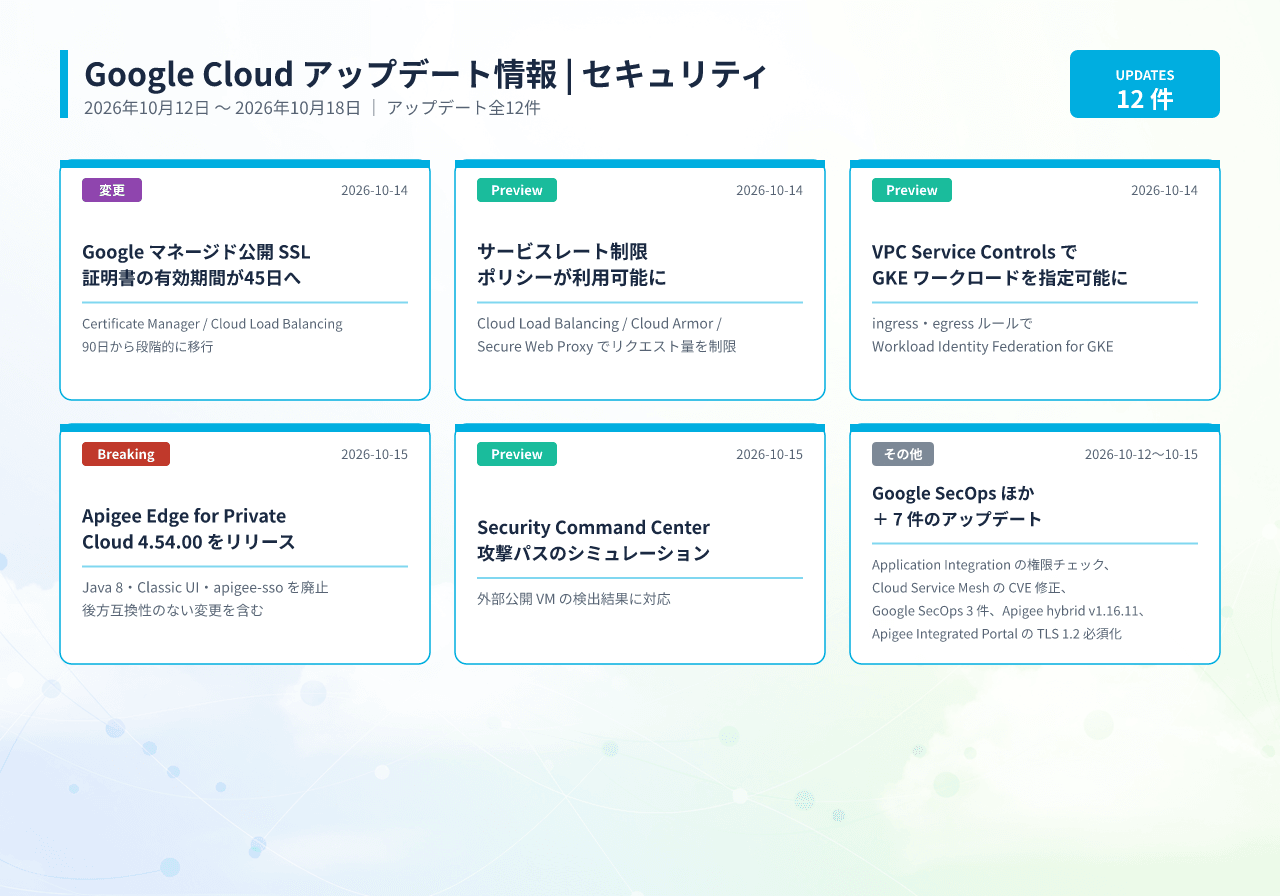Screen dimensions: 1280x896
Task: Click the text 90日から段階的に移行
Action: [148, 347]
